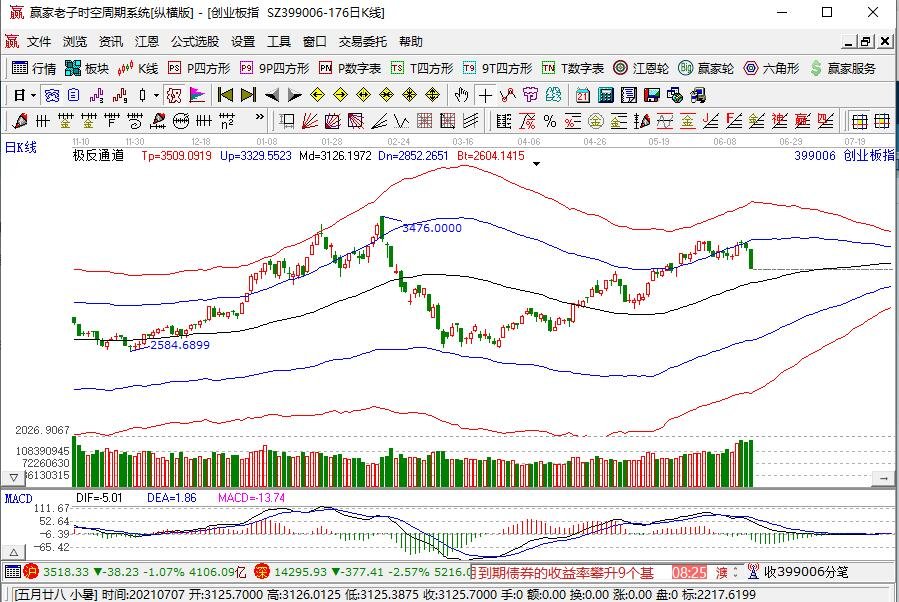Open the calendar icon

click(583, 95)
